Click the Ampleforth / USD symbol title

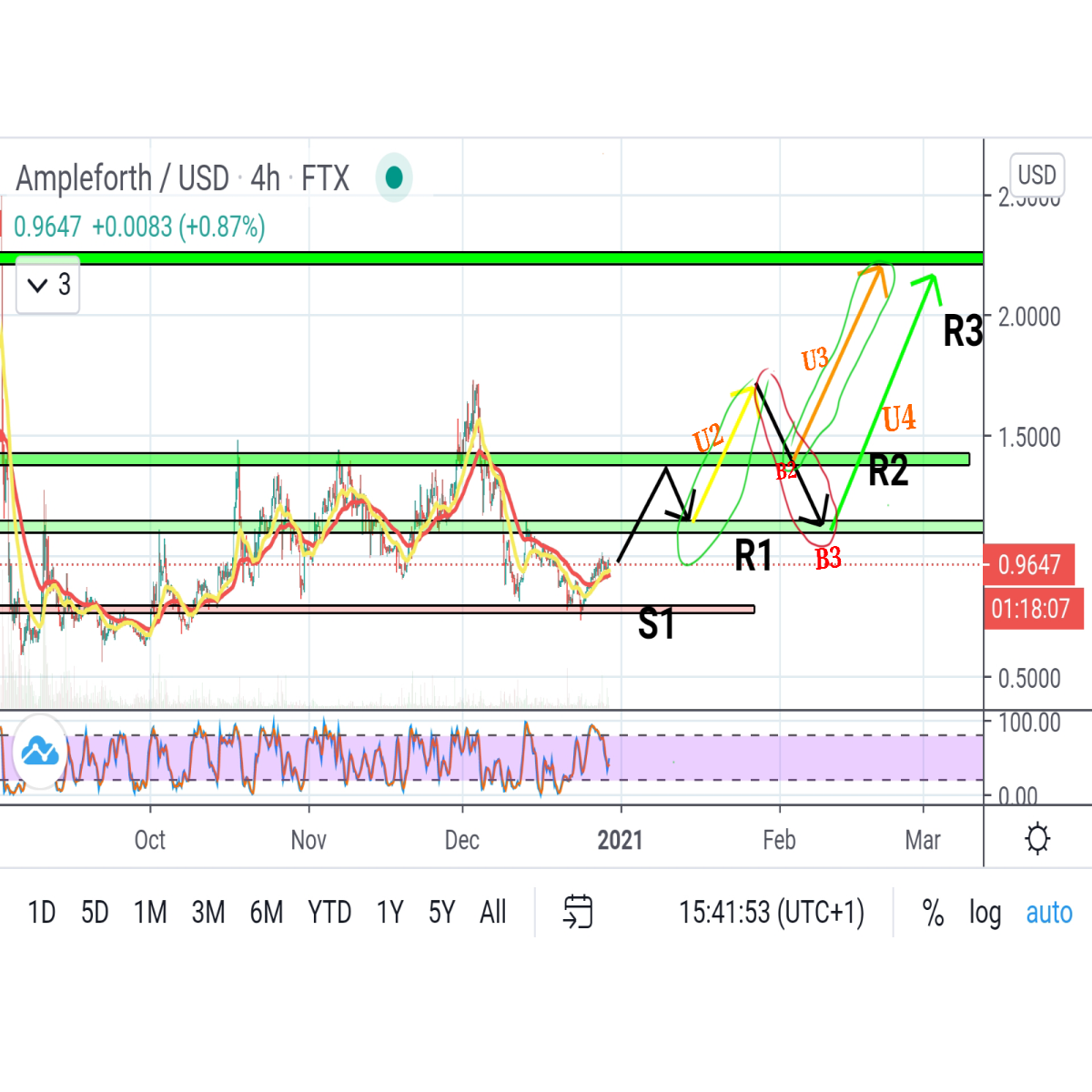[122, 178]
